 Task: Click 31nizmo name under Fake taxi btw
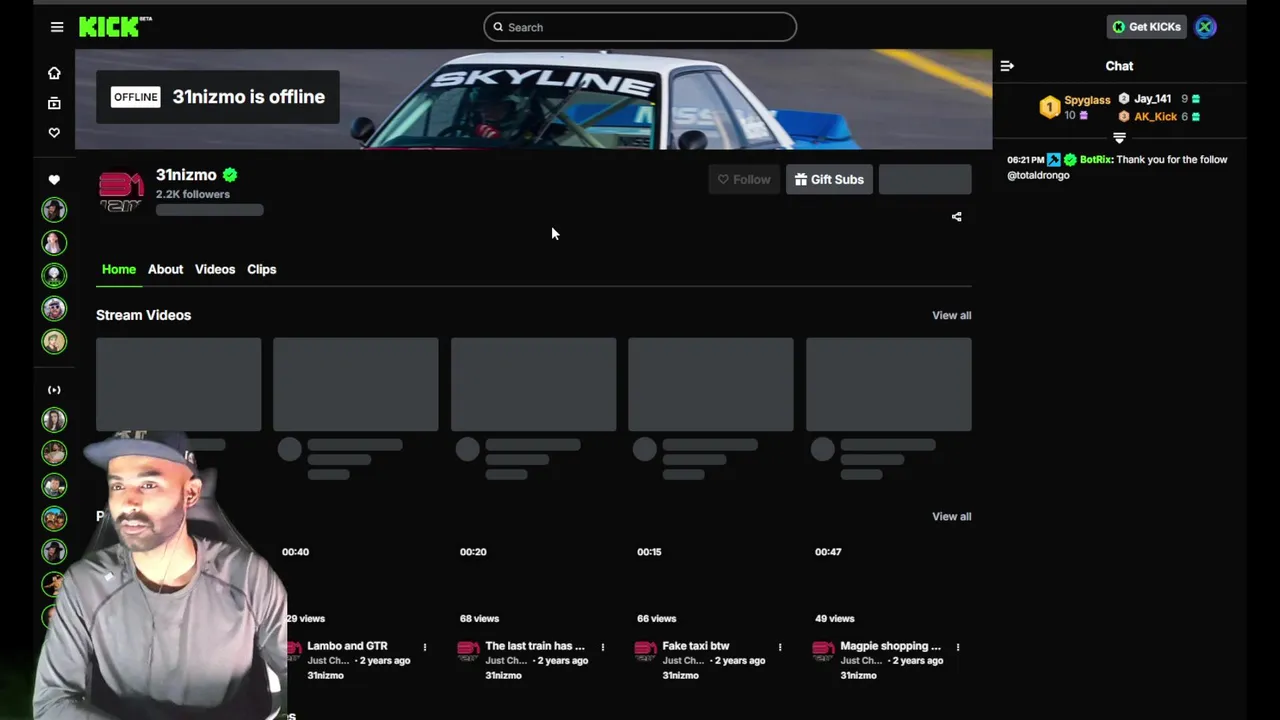(680, 675)
